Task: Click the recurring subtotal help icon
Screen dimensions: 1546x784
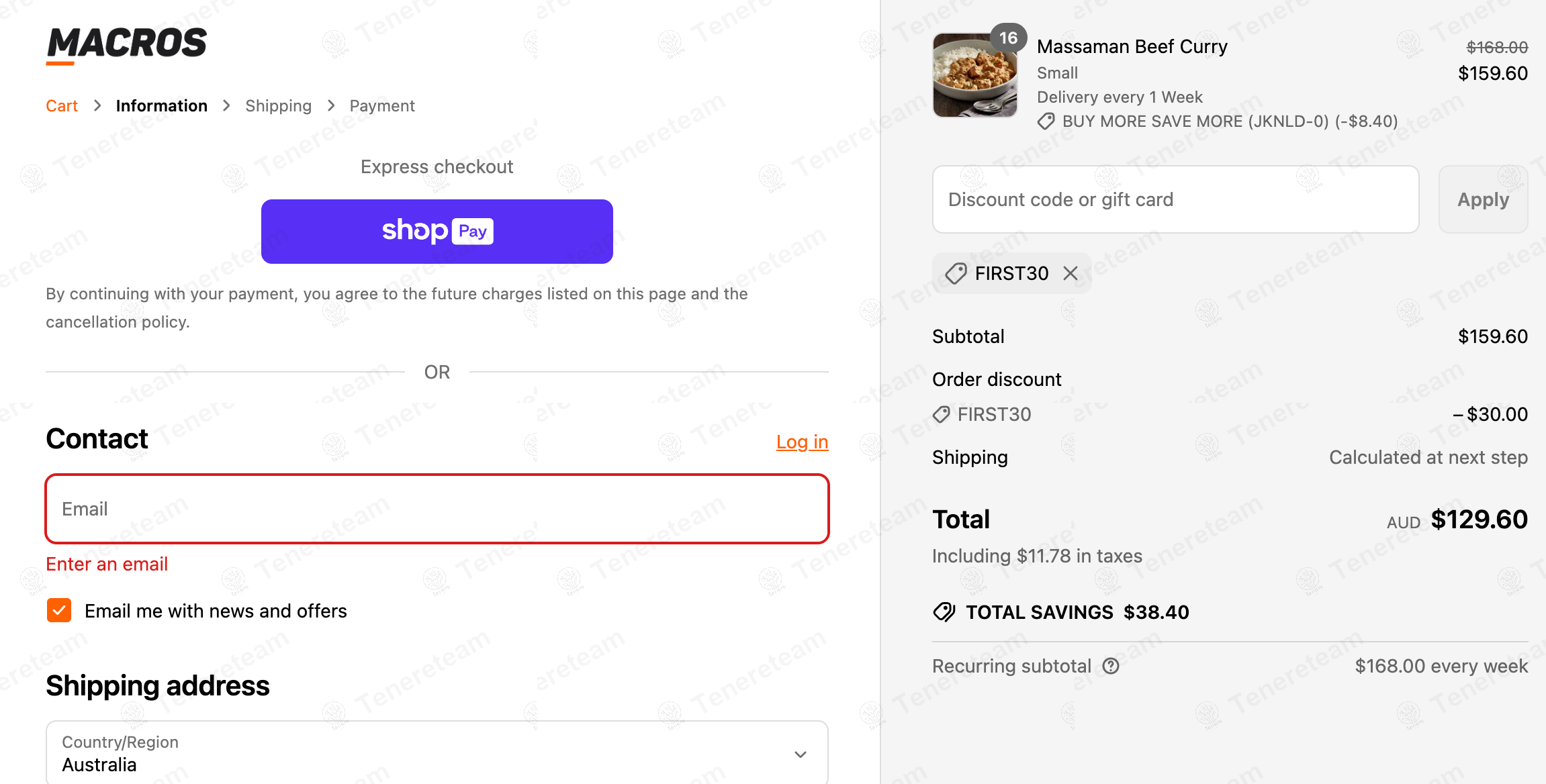Action: pyautogui.click(x=1111, y=666)
